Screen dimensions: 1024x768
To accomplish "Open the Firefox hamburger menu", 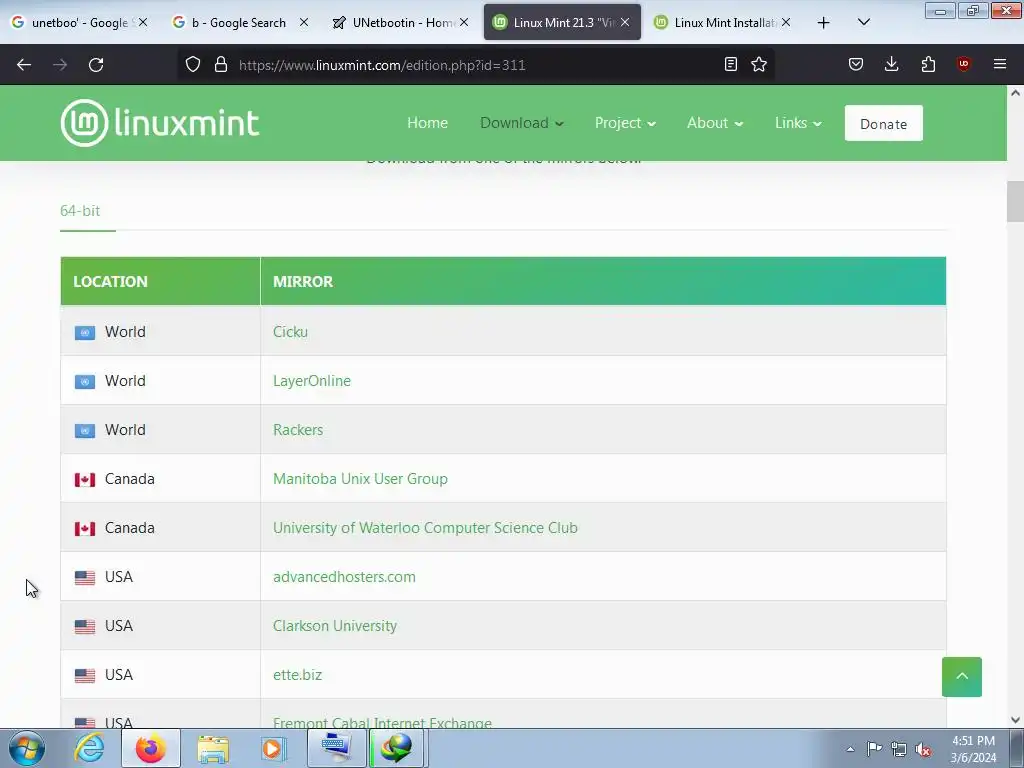I will tap(1000, 64).
